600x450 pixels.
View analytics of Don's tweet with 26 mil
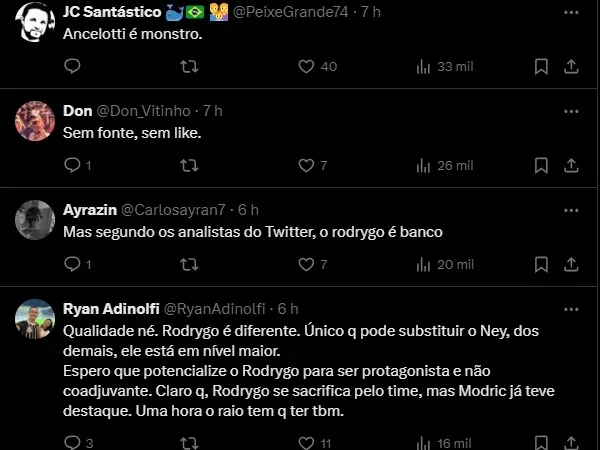point(444,165)
